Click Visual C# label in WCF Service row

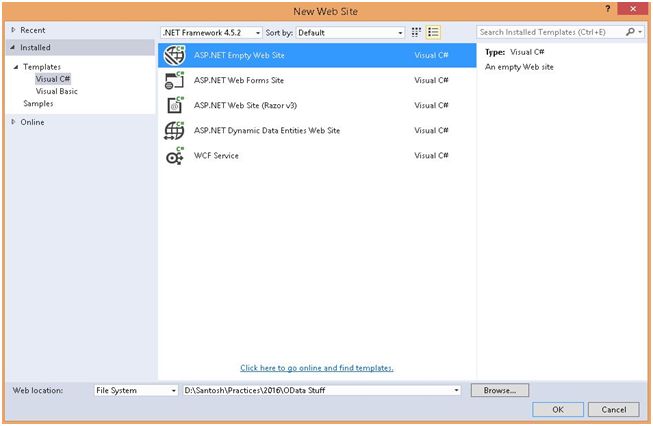pyautogui.click(x=431, y=155)
